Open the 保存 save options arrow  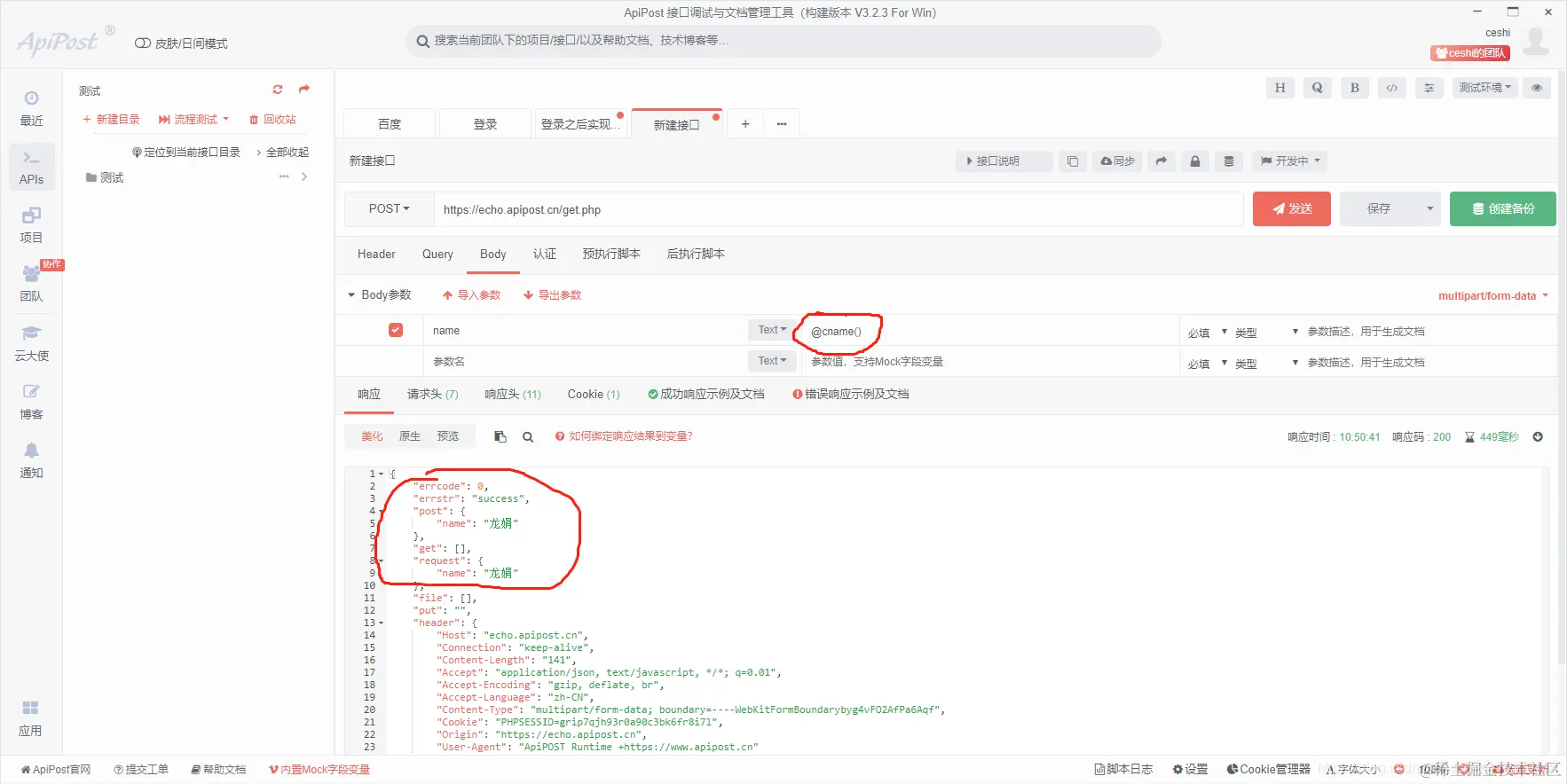tap(1429, 209)
